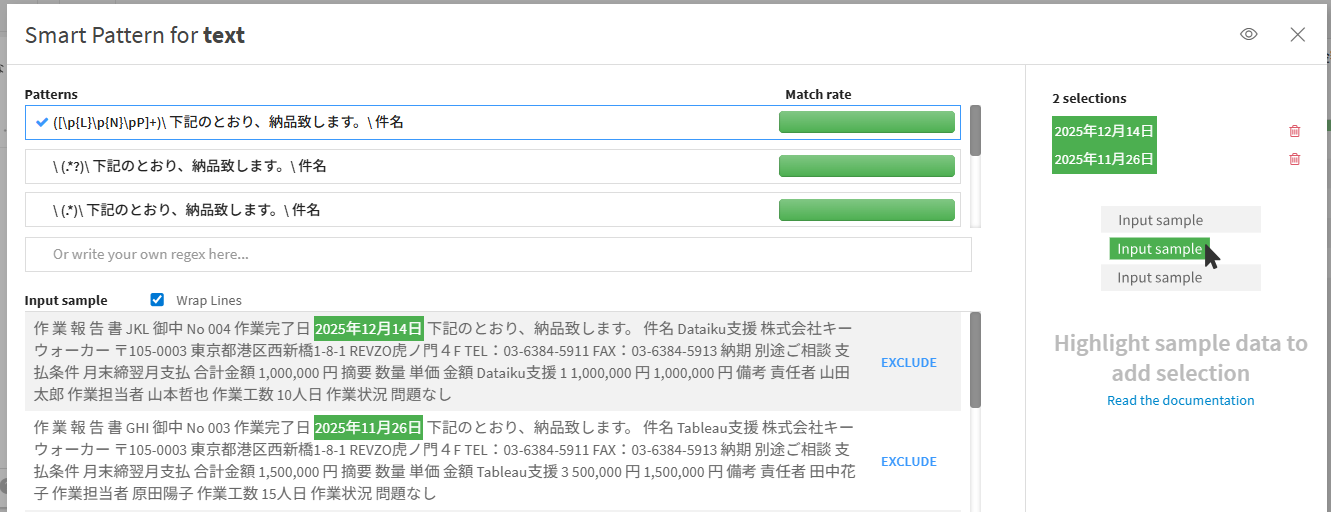The image size is (1331, 512).
Task: Exclude the first input sample row
Action: 908,362
